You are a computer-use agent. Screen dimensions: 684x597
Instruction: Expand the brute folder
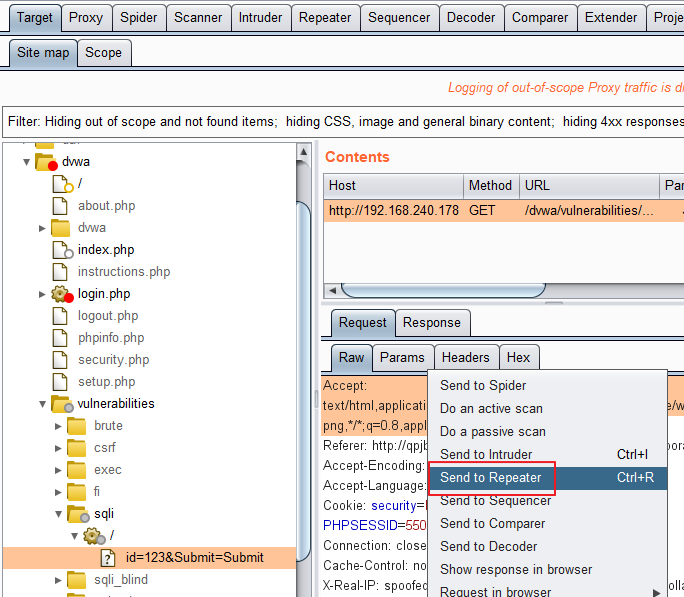pyautogui.click(x=58, y=426)
